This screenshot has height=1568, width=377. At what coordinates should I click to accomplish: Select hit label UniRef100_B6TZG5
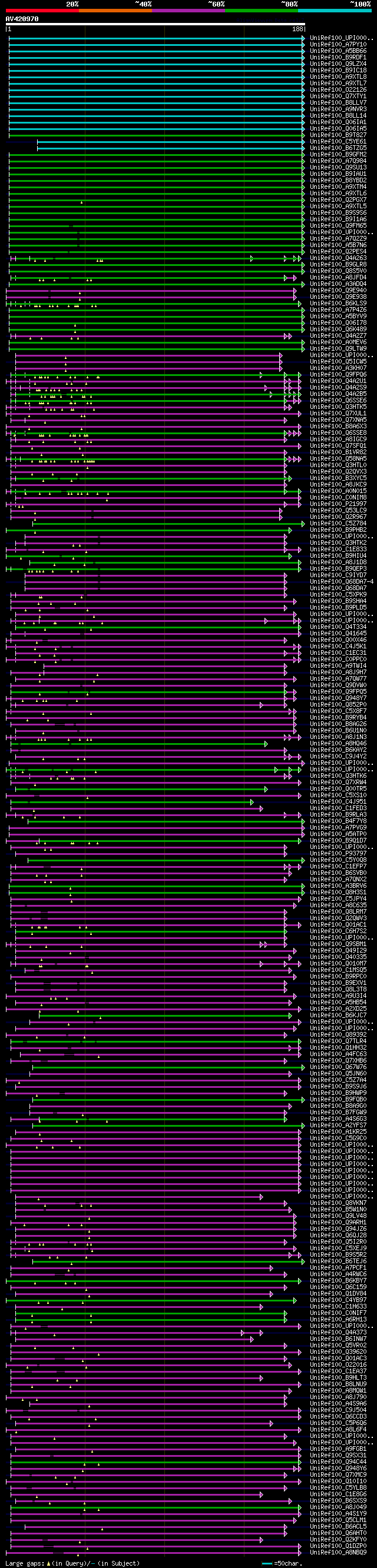coord(338,148)
